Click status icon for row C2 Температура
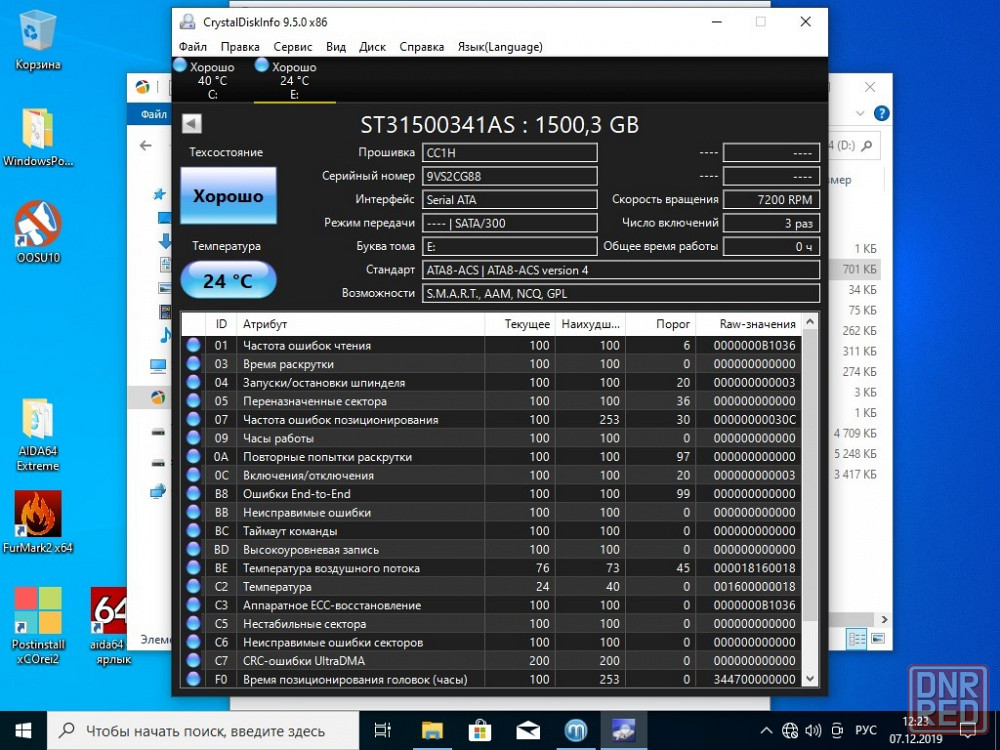1000x750 pixels. click(193, 586)
